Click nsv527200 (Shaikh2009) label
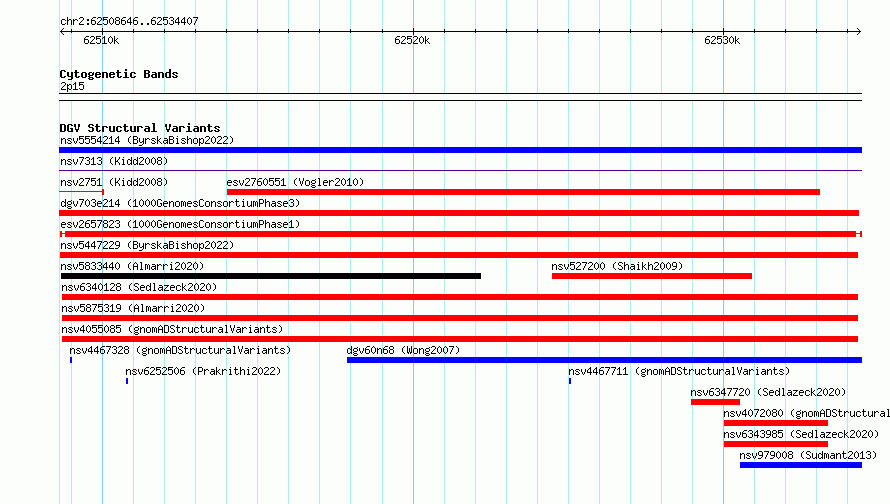 point(617,266)
